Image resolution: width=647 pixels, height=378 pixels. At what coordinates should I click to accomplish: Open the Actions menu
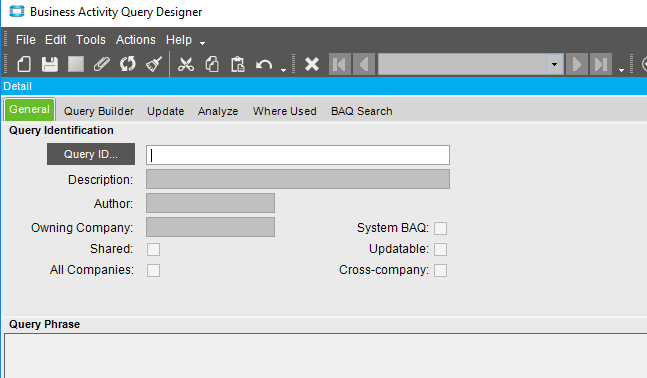[x=135, y=40]
